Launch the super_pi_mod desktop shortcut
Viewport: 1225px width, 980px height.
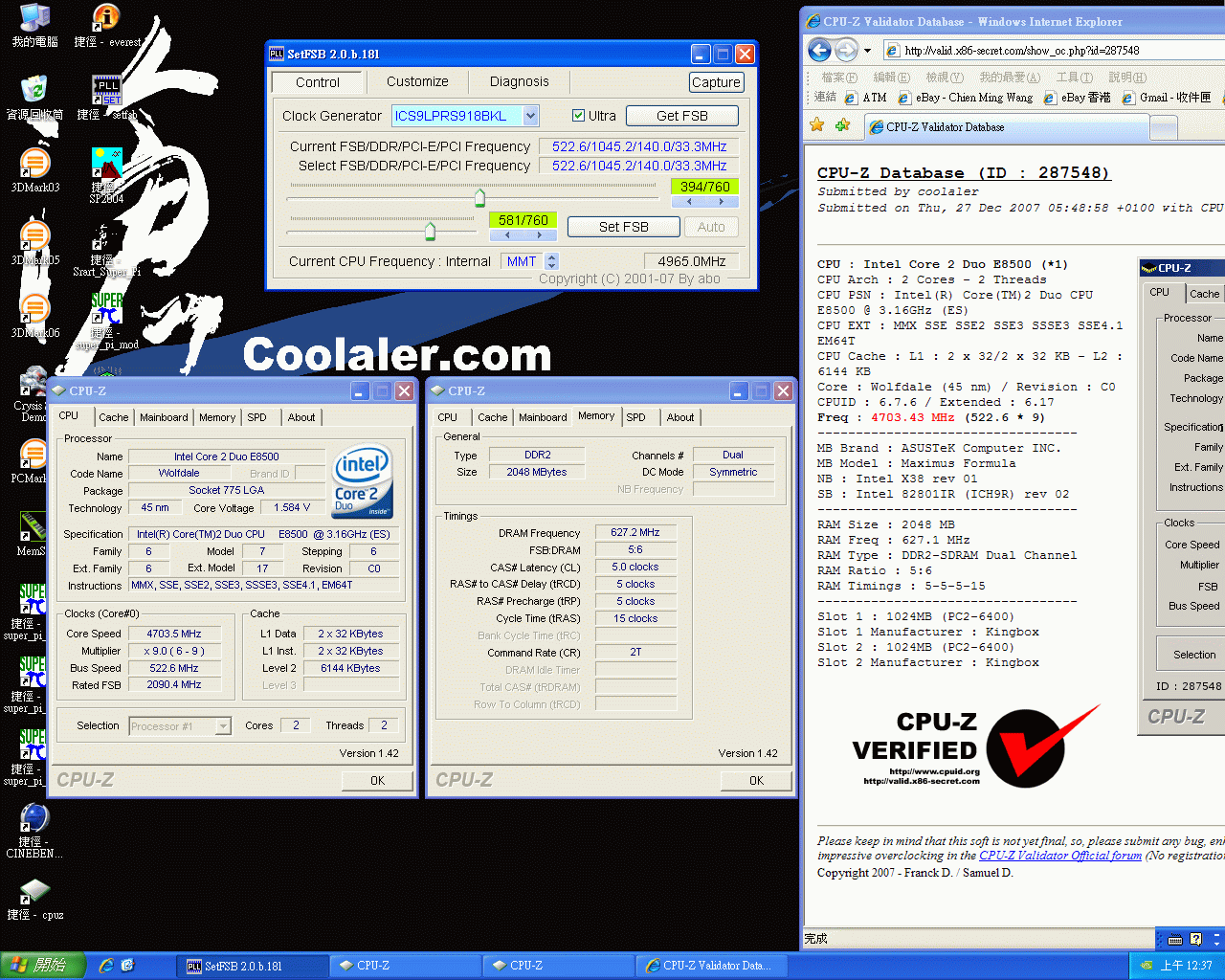106,321
